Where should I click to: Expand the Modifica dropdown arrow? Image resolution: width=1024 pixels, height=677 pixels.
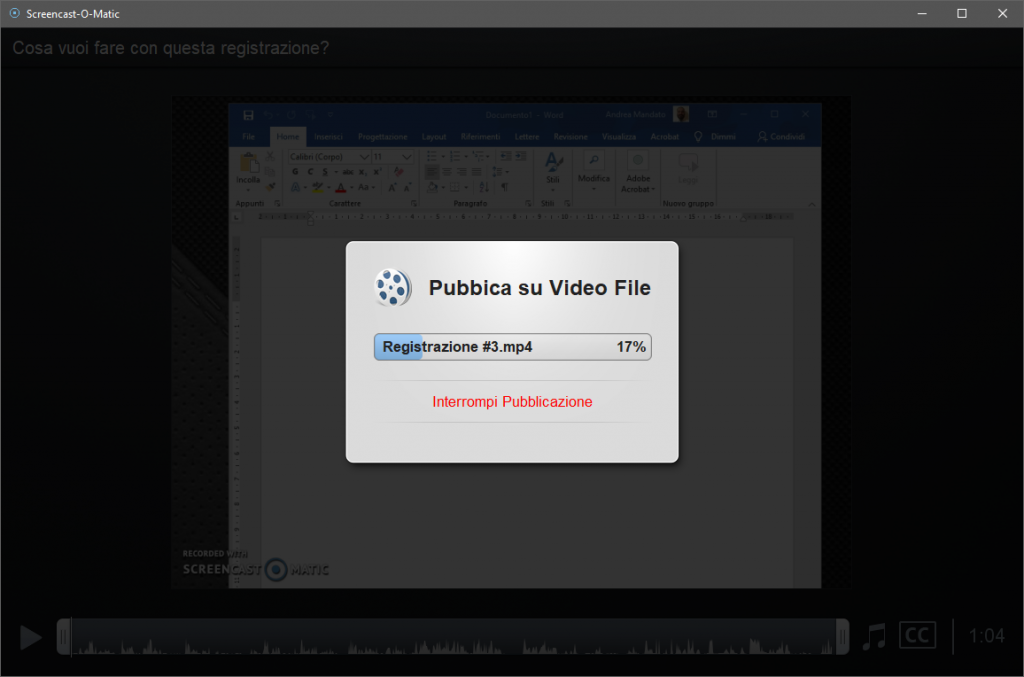click(594, 189)
